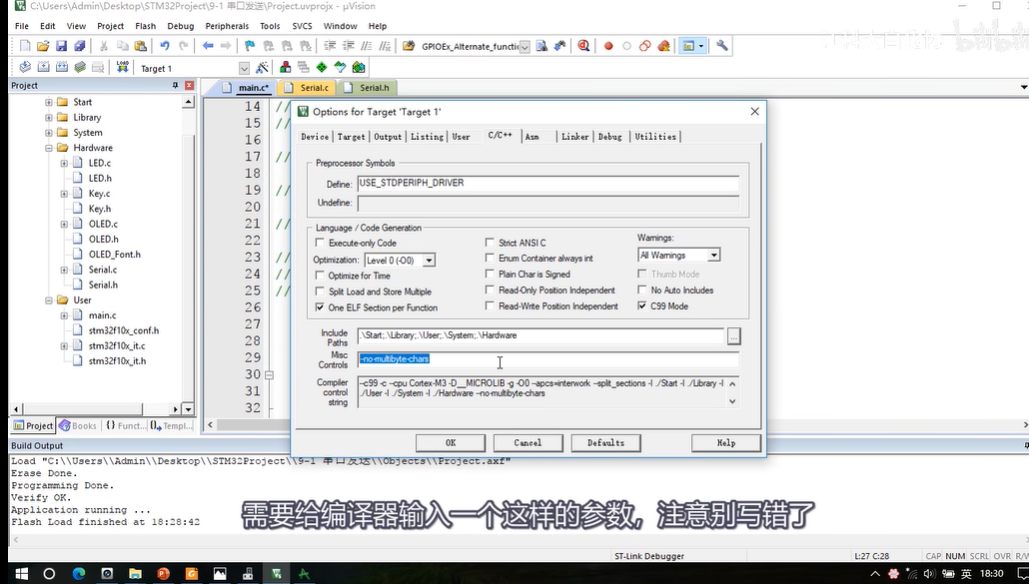1029x584 pixels.
Task: Toggle No Auto Includes checkbox
Action: click(642, 289)
